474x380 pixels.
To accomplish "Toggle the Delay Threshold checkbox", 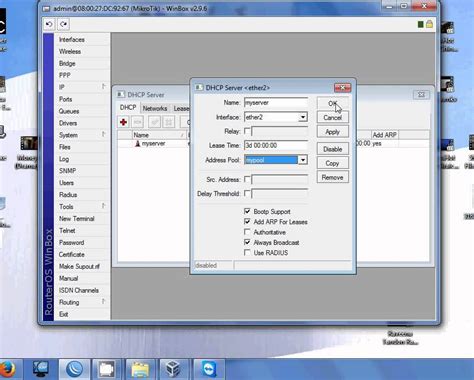I will [x=247, y=193].
